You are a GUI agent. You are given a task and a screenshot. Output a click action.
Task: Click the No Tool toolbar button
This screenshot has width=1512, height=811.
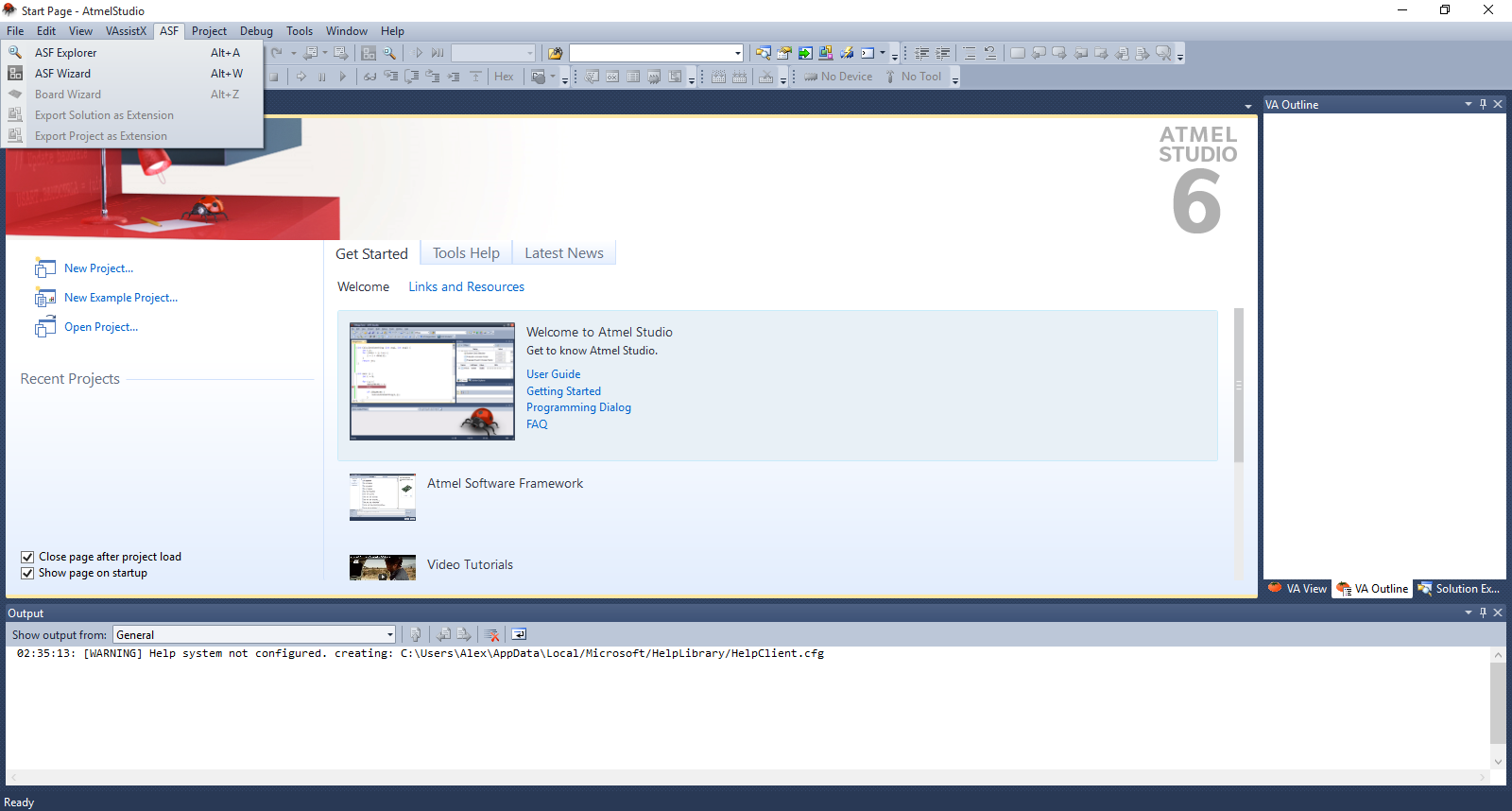pos(913,77)
